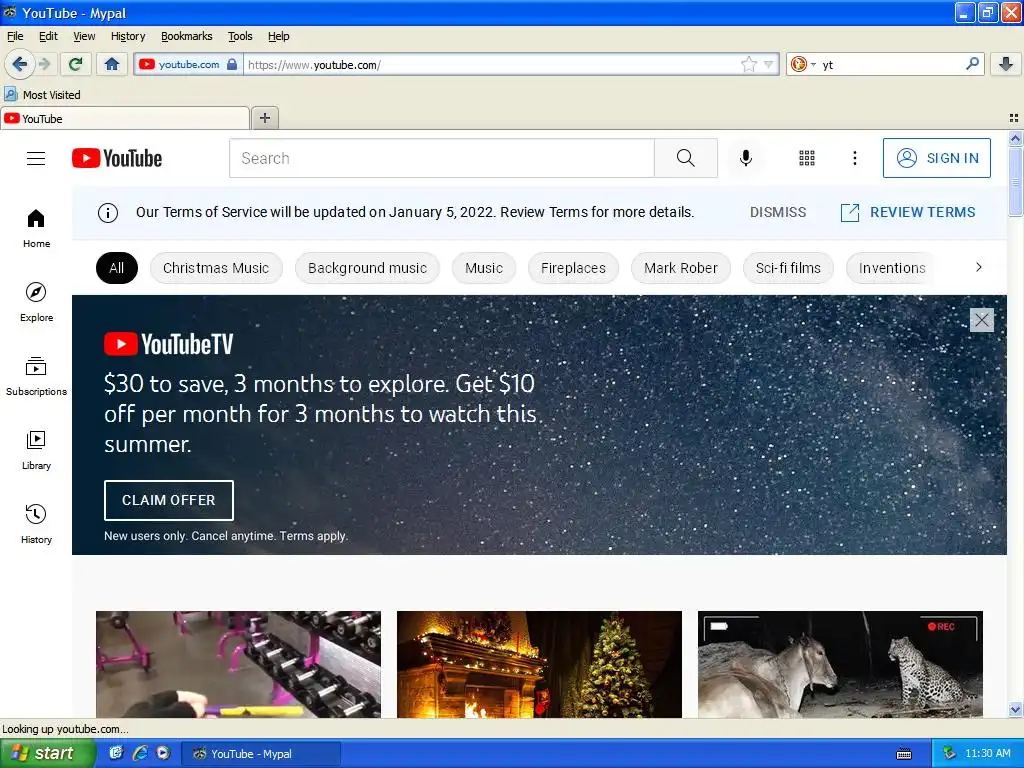Go back with browser back arrow

click(x=20, y=64)
